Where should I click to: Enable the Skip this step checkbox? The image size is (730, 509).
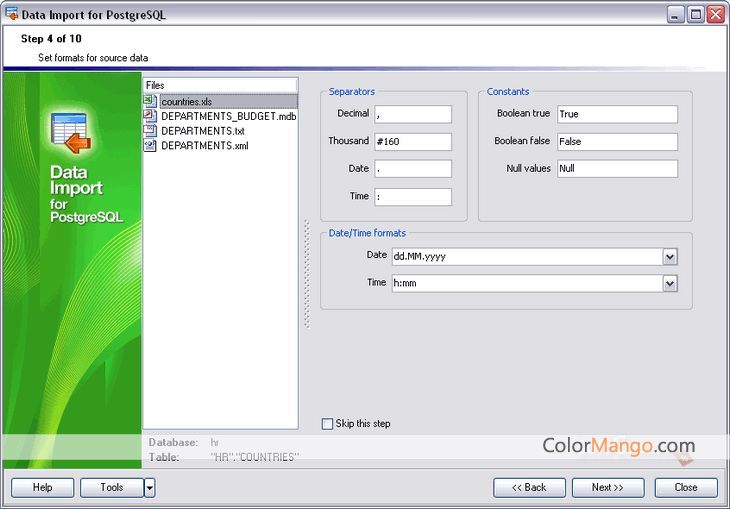coord(327,424)
